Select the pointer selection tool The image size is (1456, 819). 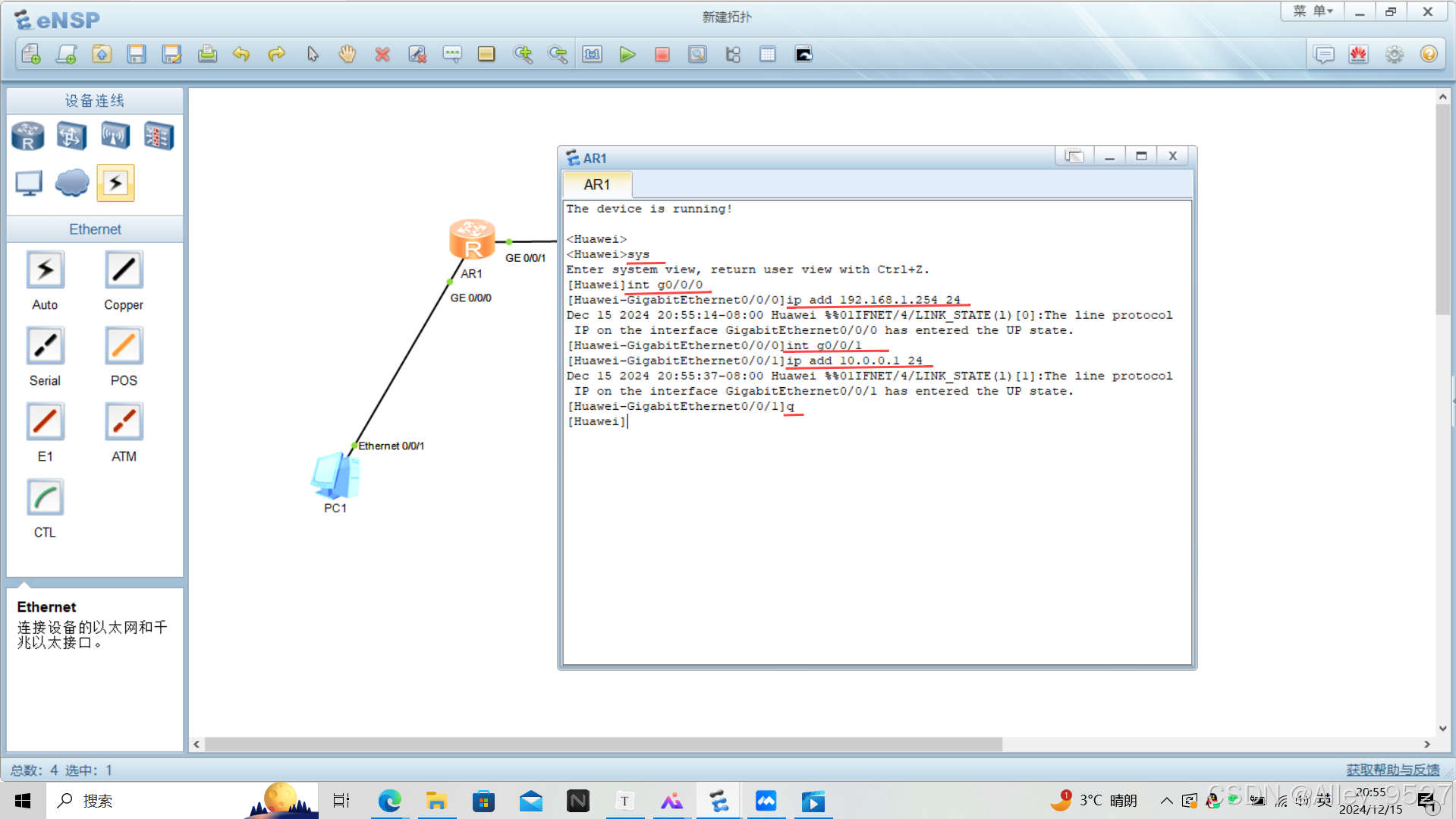(x=313, y=54)
